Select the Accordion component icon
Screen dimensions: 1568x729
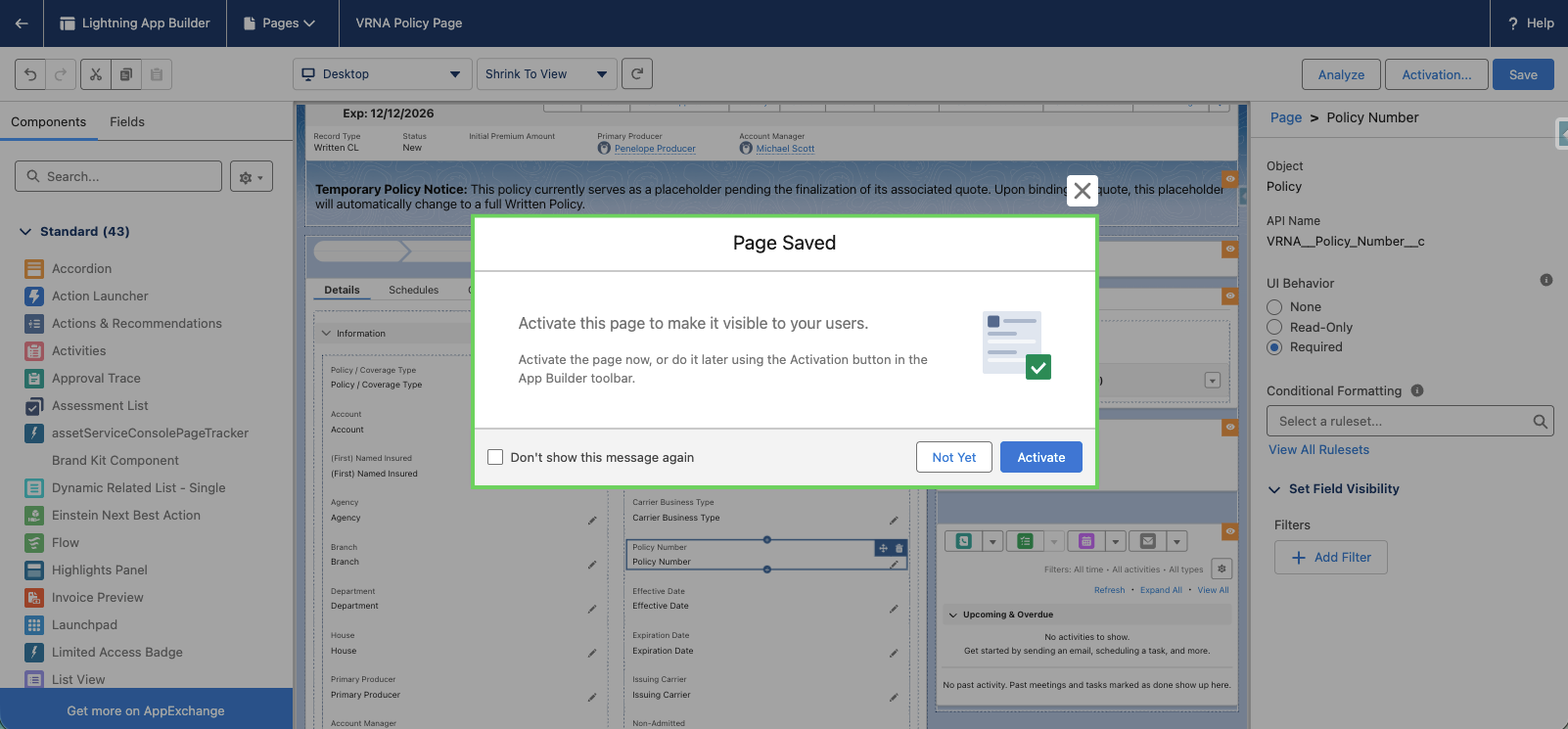pos(34,269)
